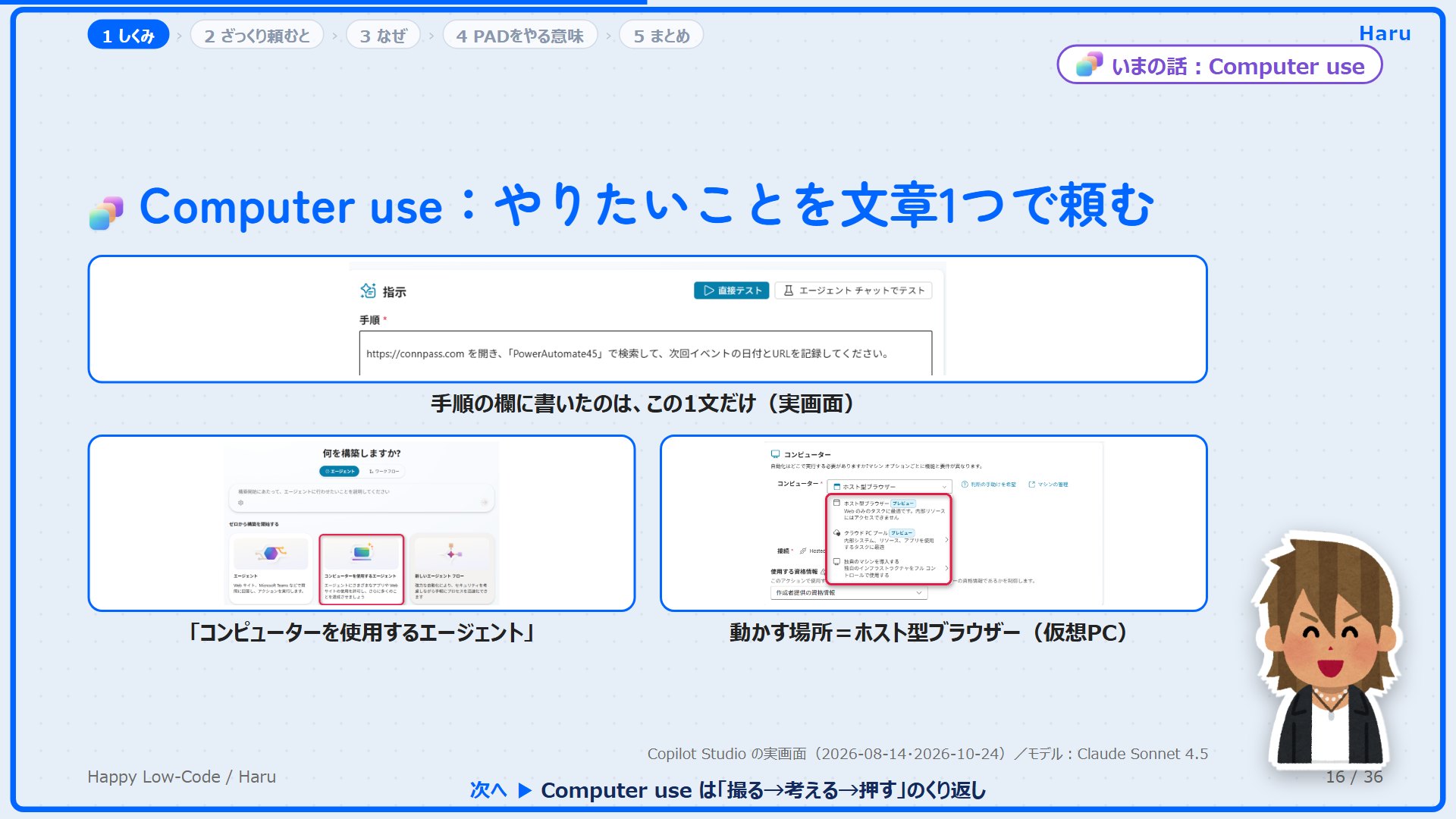Select the エージェント toggle pill under 何を構築しますか

point(340,471)
